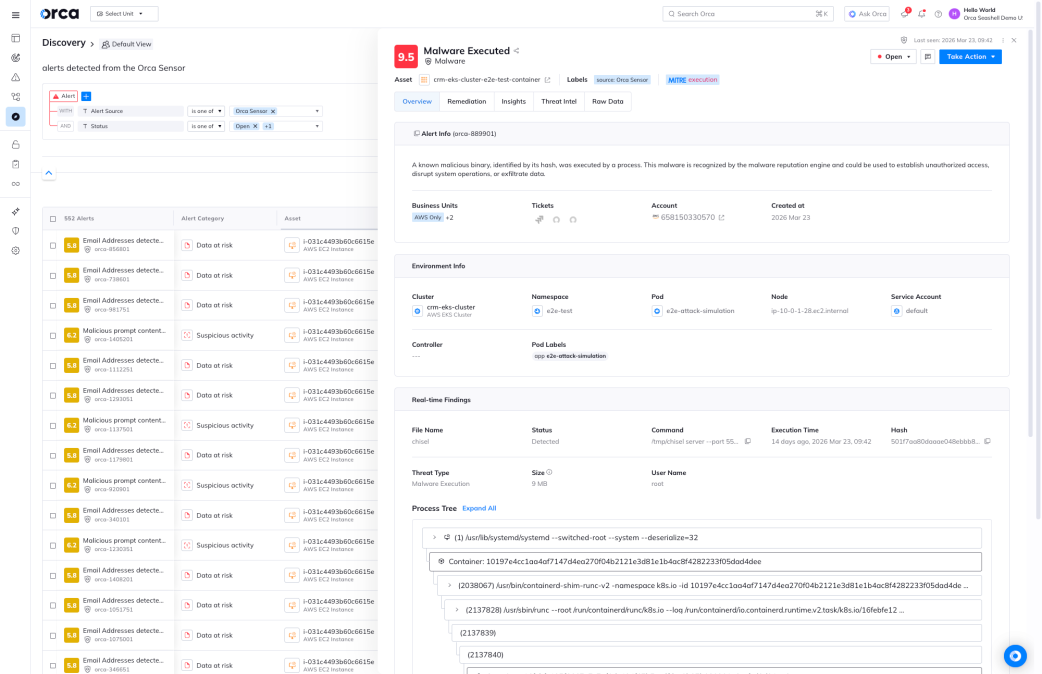Image resolution: width=1042 pixels, height=674 pixels.
Task: Open the Status 'is one of' operator dropdown
Action: (206, 126)
